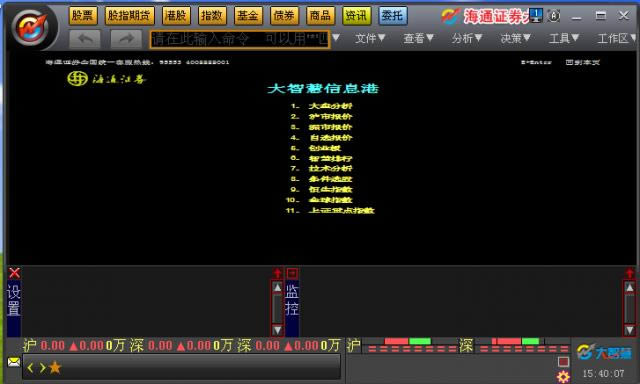Click the monitor network status icon
640x384 pixels.
coord(536,16)
